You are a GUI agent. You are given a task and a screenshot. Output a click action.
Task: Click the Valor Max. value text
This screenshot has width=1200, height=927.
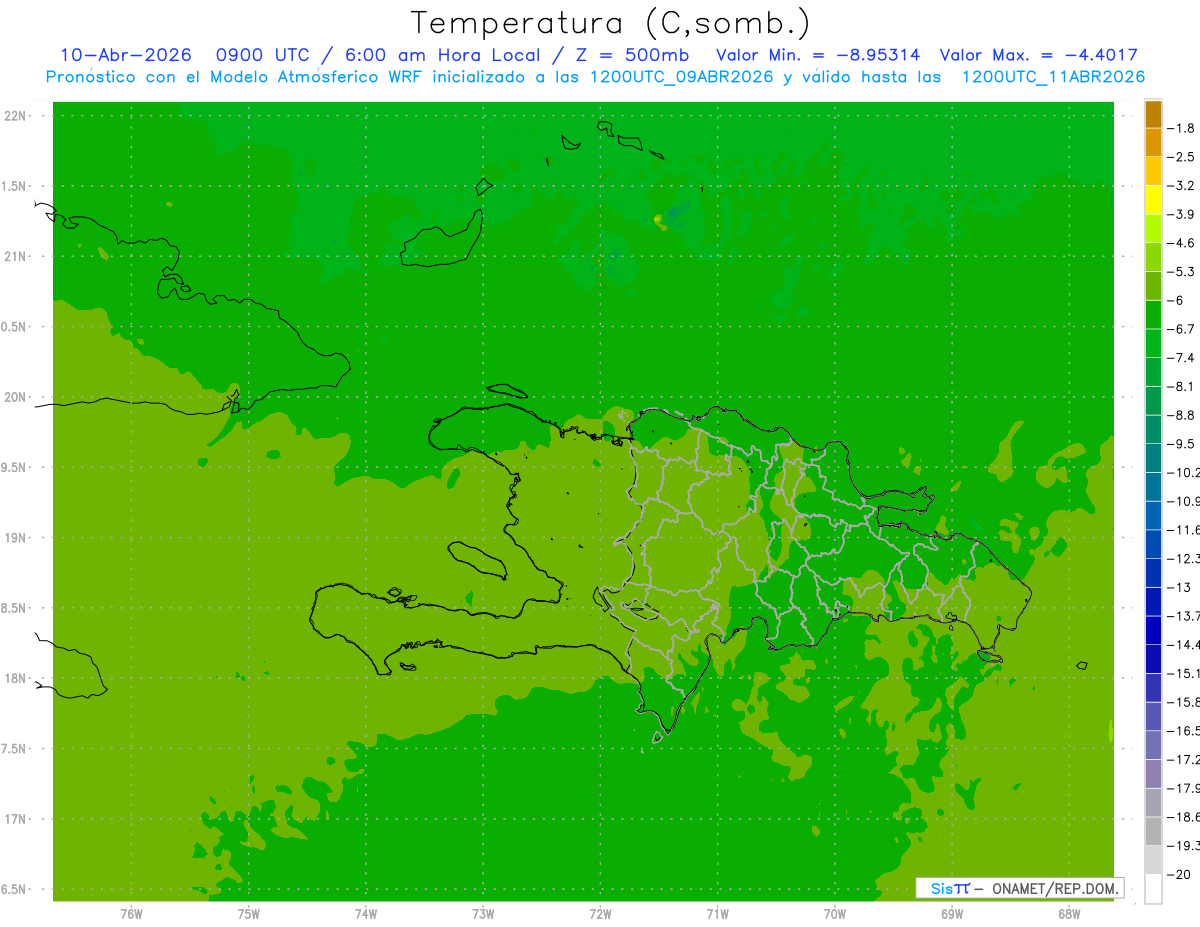1039,55
